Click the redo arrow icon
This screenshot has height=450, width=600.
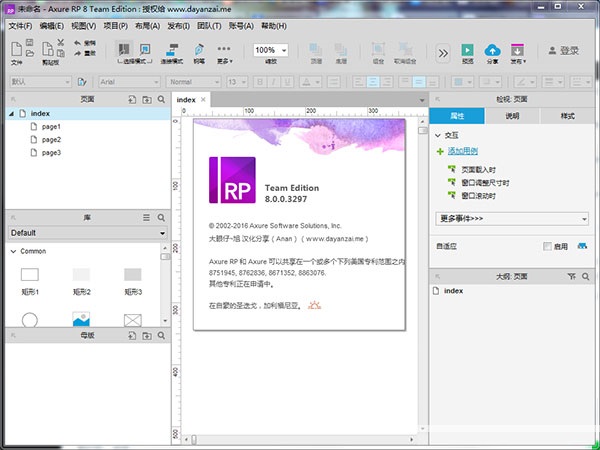(78, 53)
